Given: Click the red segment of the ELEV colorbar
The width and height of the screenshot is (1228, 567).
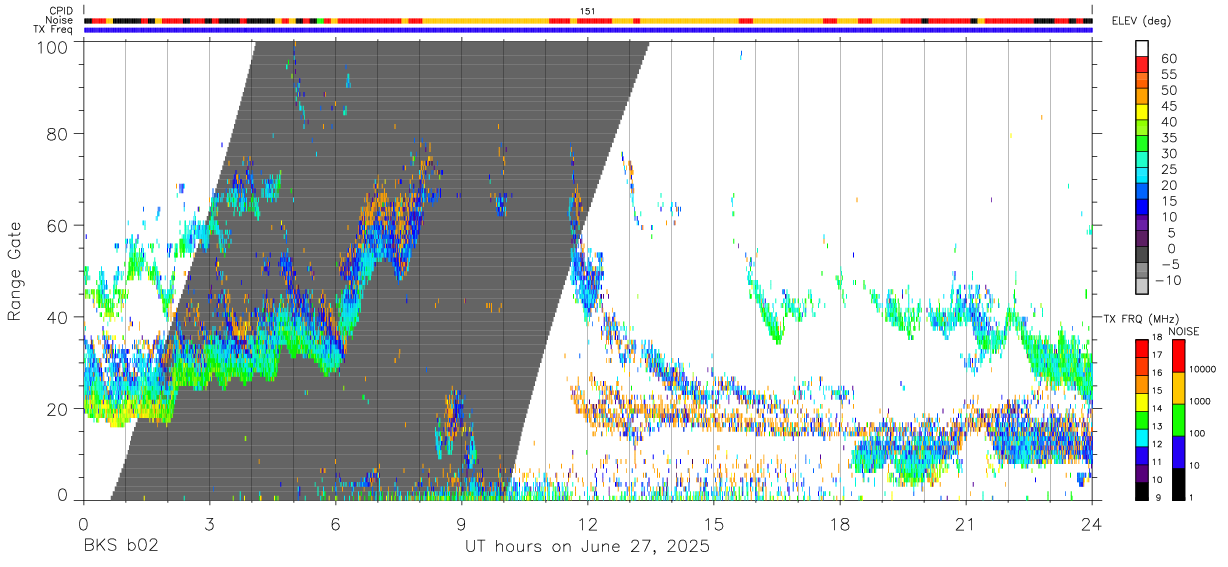Looking at the screenshot, I should coord(1143,64).
